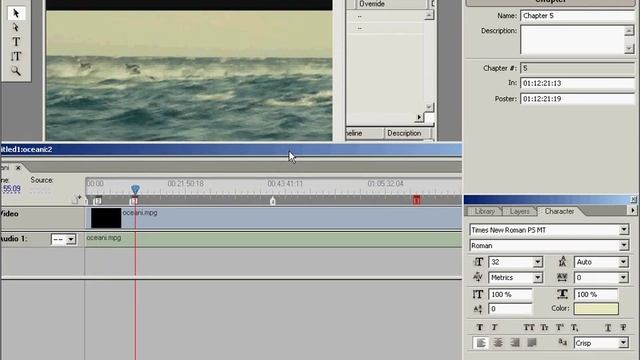Close the Character palette window
Viewport: 640px width, 360px height.
[x=633, y=199]
